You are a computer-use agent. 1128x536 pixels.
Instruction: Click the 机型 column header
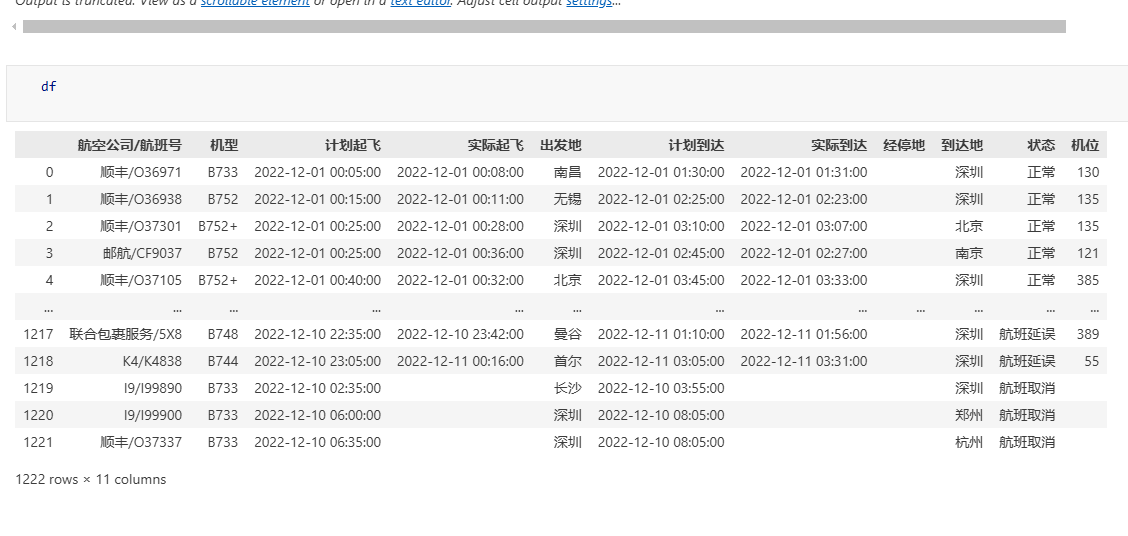224,145
